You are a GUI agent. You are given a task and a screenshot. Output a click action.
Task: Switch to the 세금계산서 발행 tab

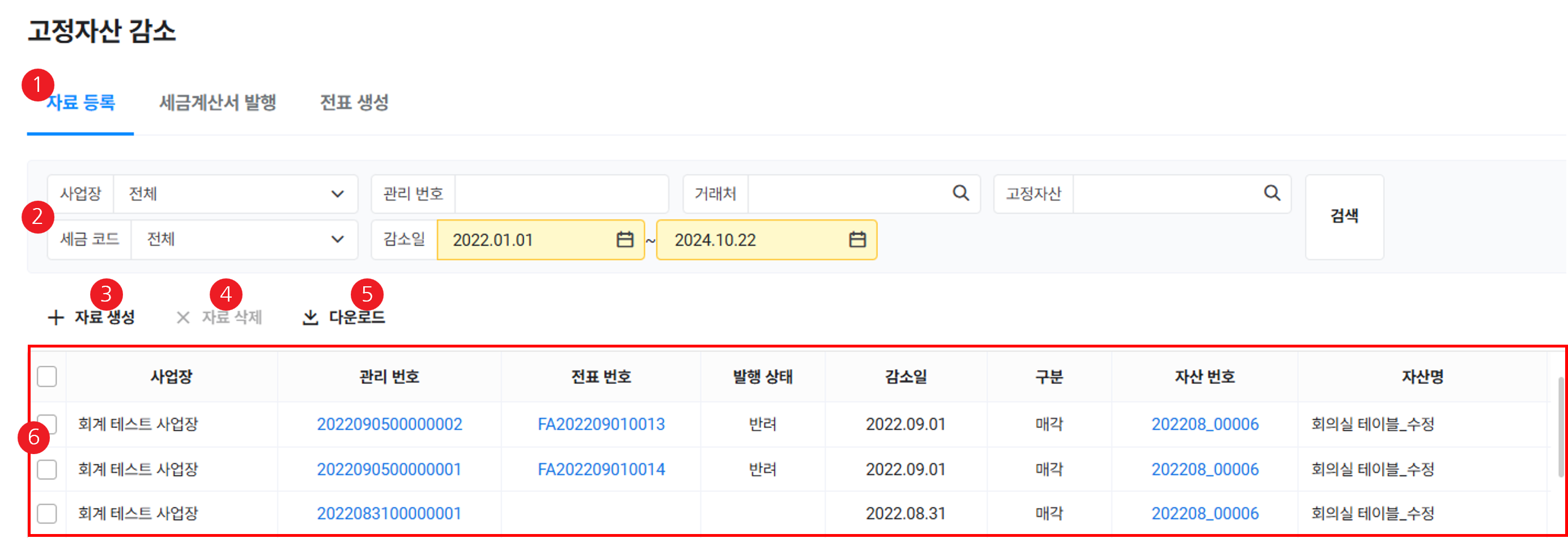coord(217,103)
